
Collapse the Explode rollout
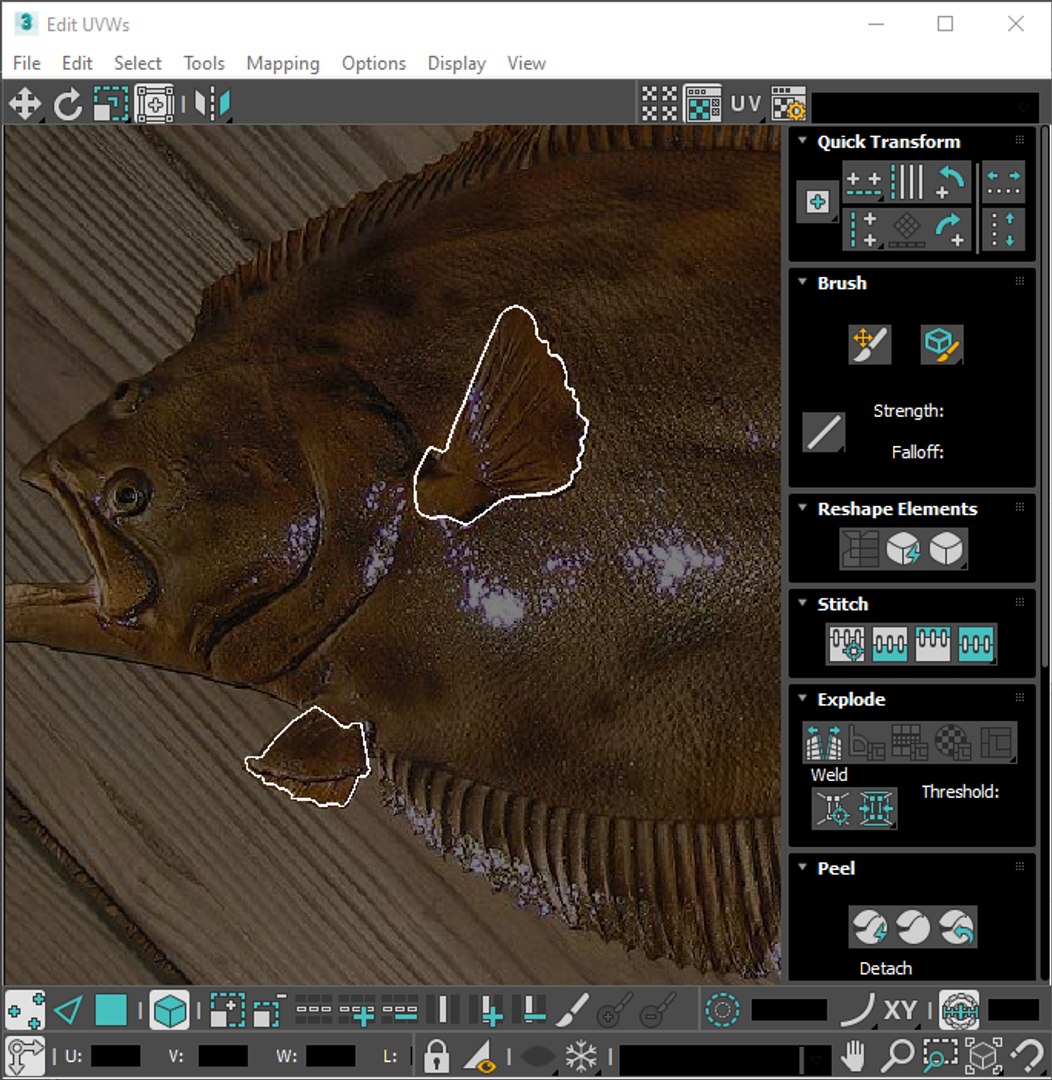click(803, 697)
